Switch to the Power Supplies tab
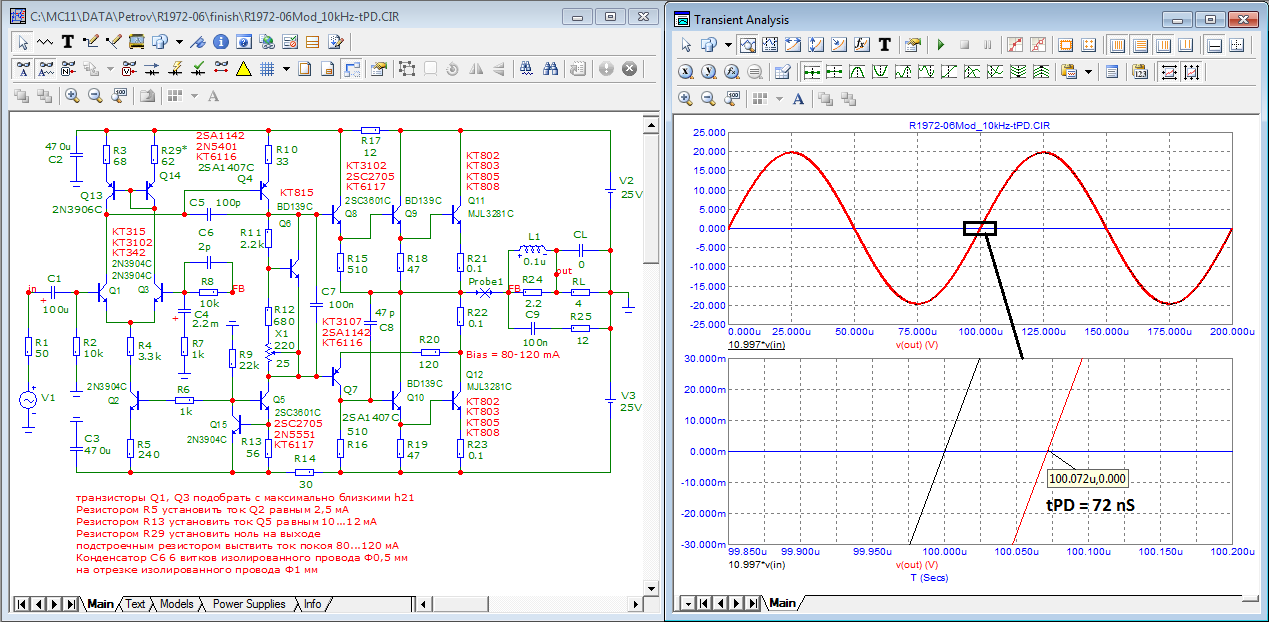 [249, 604]
